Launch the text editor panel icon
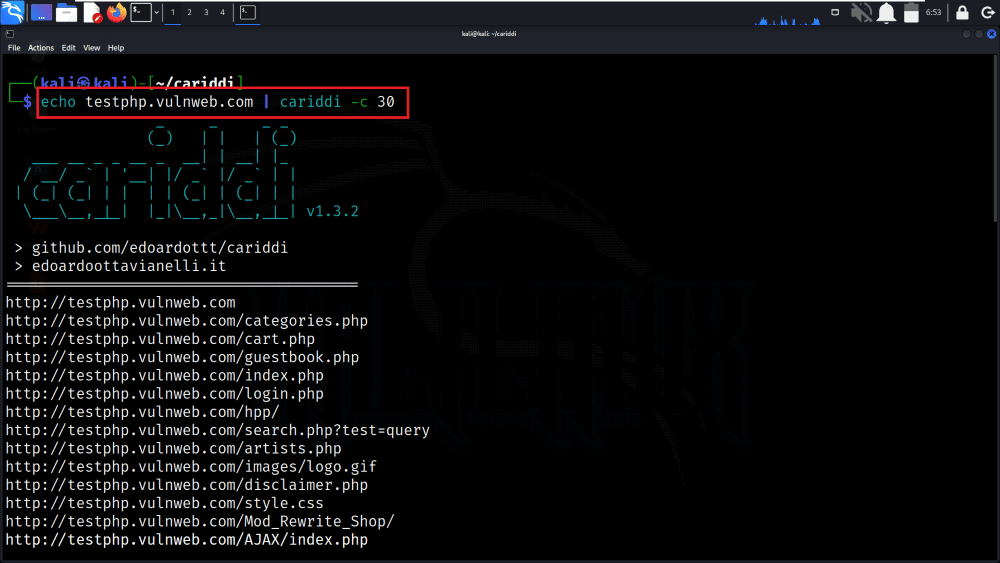Image resolution: width=1000 pixels, height=563 pixels. (x=92, y=12)
